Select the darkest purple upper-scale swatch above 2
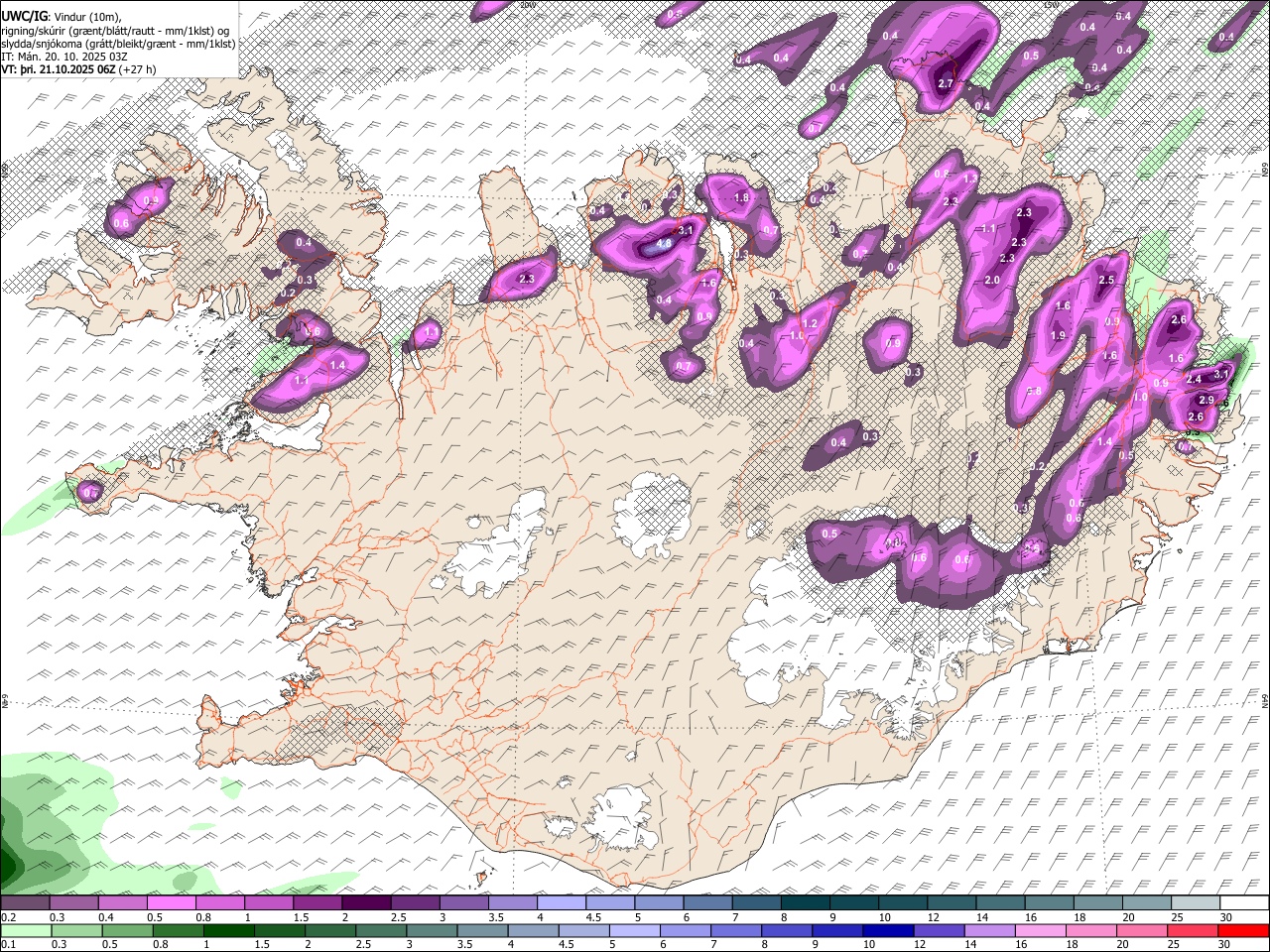Viewport: 1270px width, 952px height. [x=365, y=903]
